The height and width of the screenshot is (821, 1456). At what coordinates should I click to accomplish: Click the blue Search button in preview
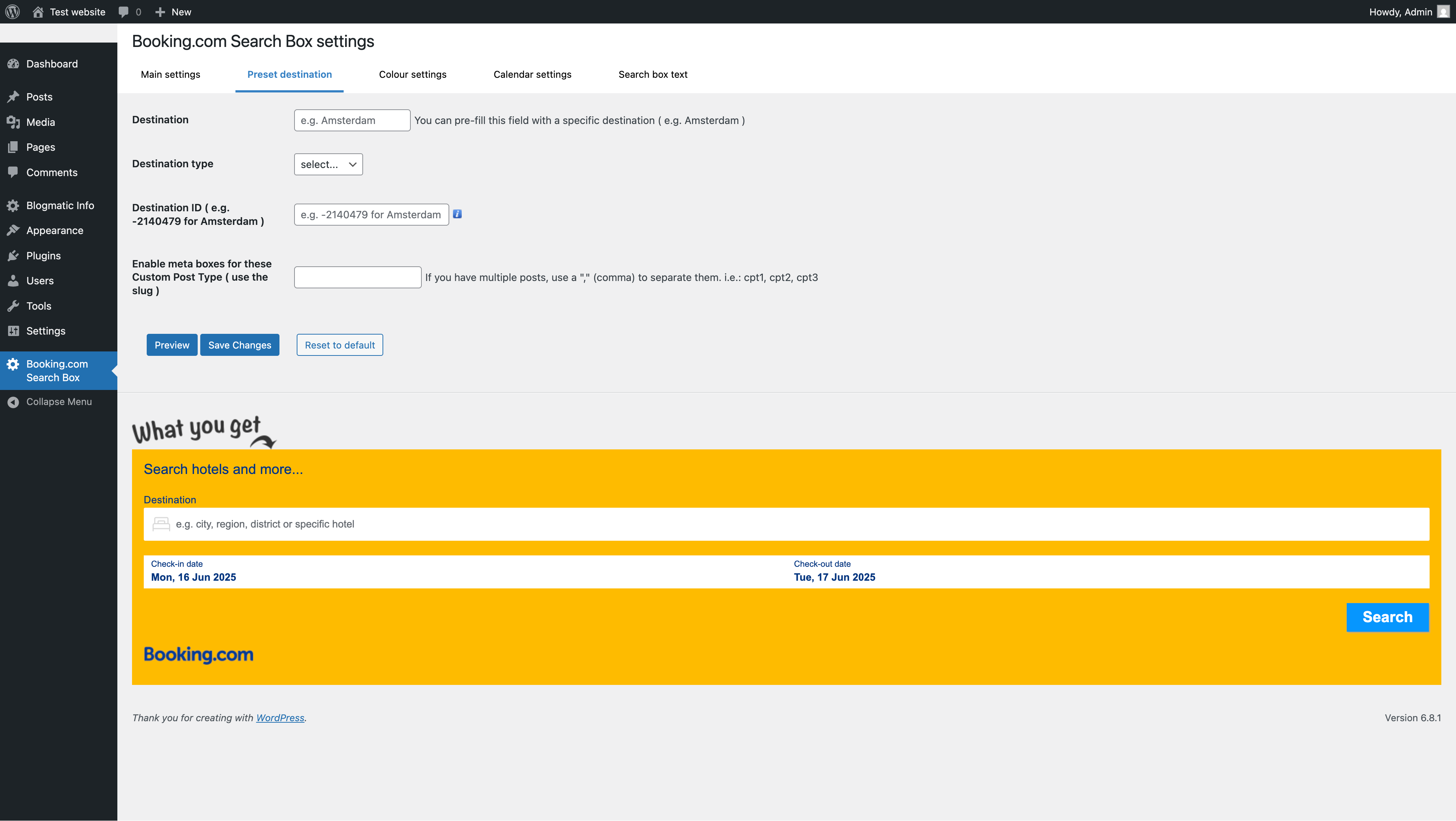point(1388,617)
